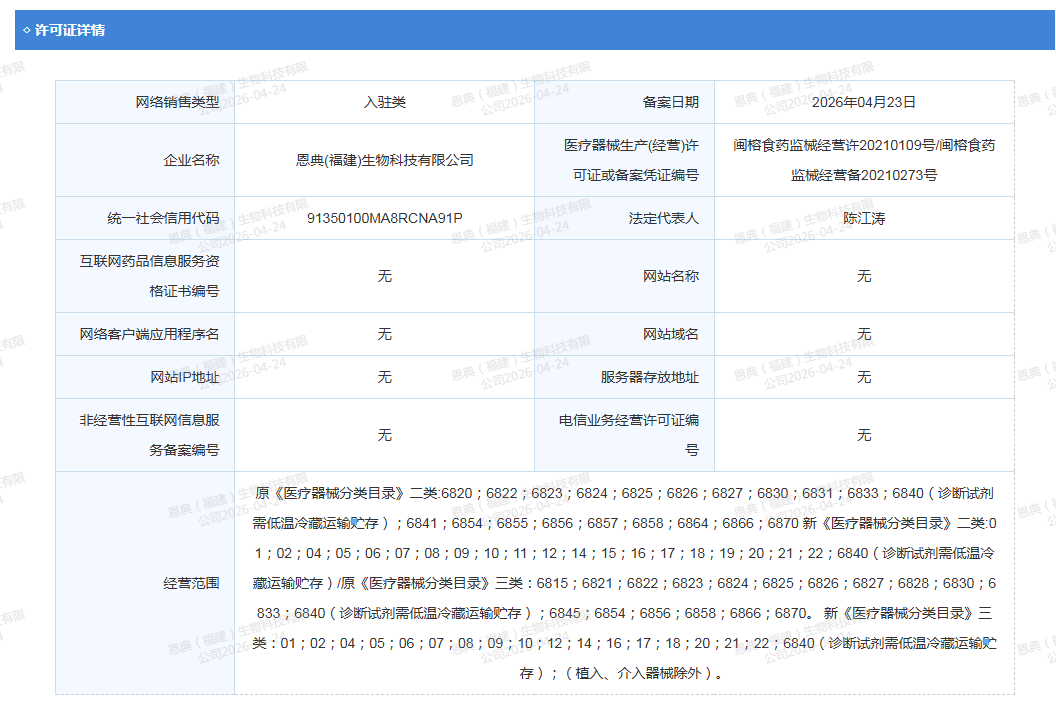Click the 经营范围 row label
The width and height of the screenshot is (1056, 708).
point(191,582)
